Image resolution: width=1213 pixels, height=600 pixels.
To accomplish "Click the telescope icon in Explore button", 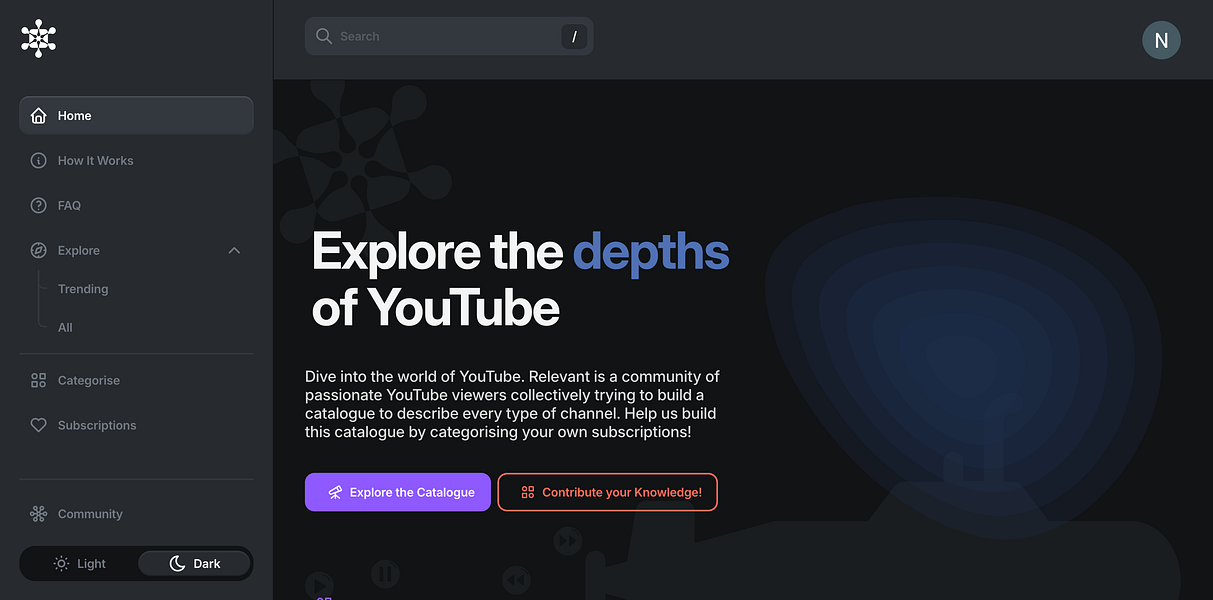I will coord(335,492).
